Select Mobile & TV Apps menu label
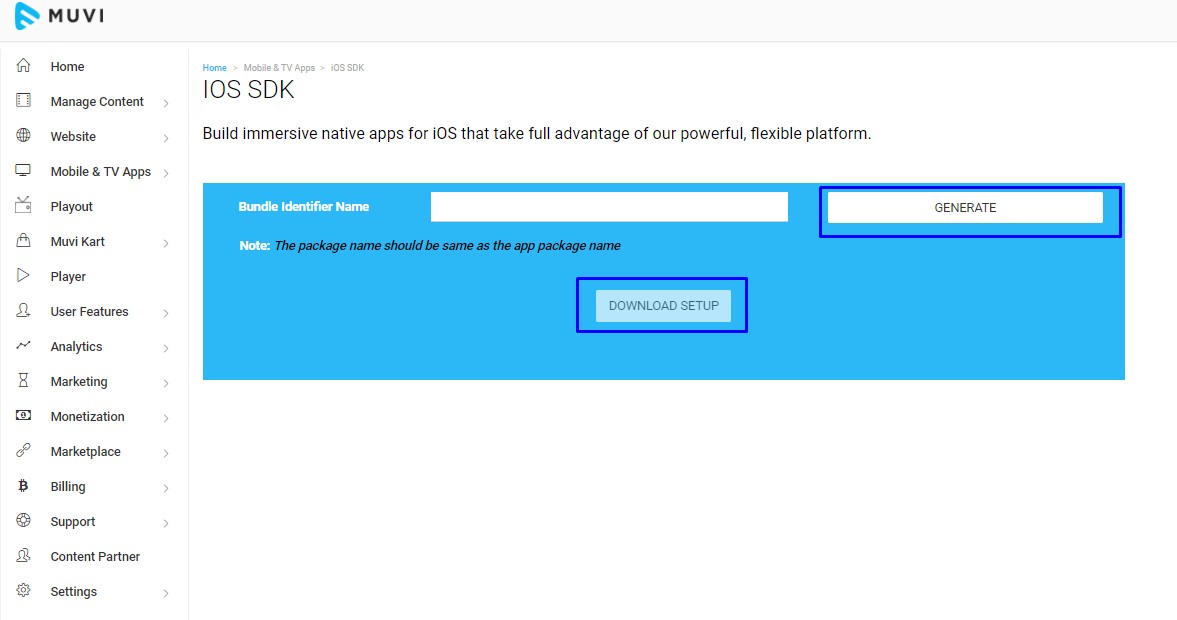The image size is (1177, 620). 101,171
